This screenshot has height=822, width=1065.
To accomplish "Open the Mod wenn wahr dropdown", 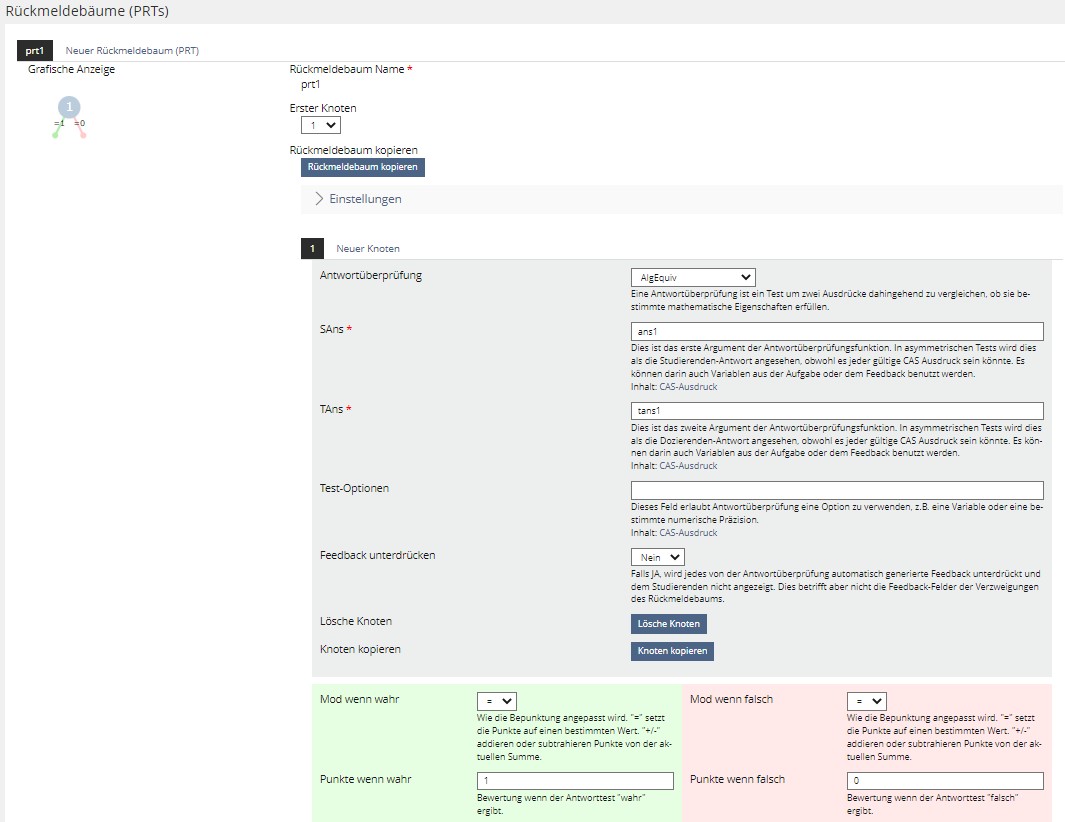I will point(497,702).
